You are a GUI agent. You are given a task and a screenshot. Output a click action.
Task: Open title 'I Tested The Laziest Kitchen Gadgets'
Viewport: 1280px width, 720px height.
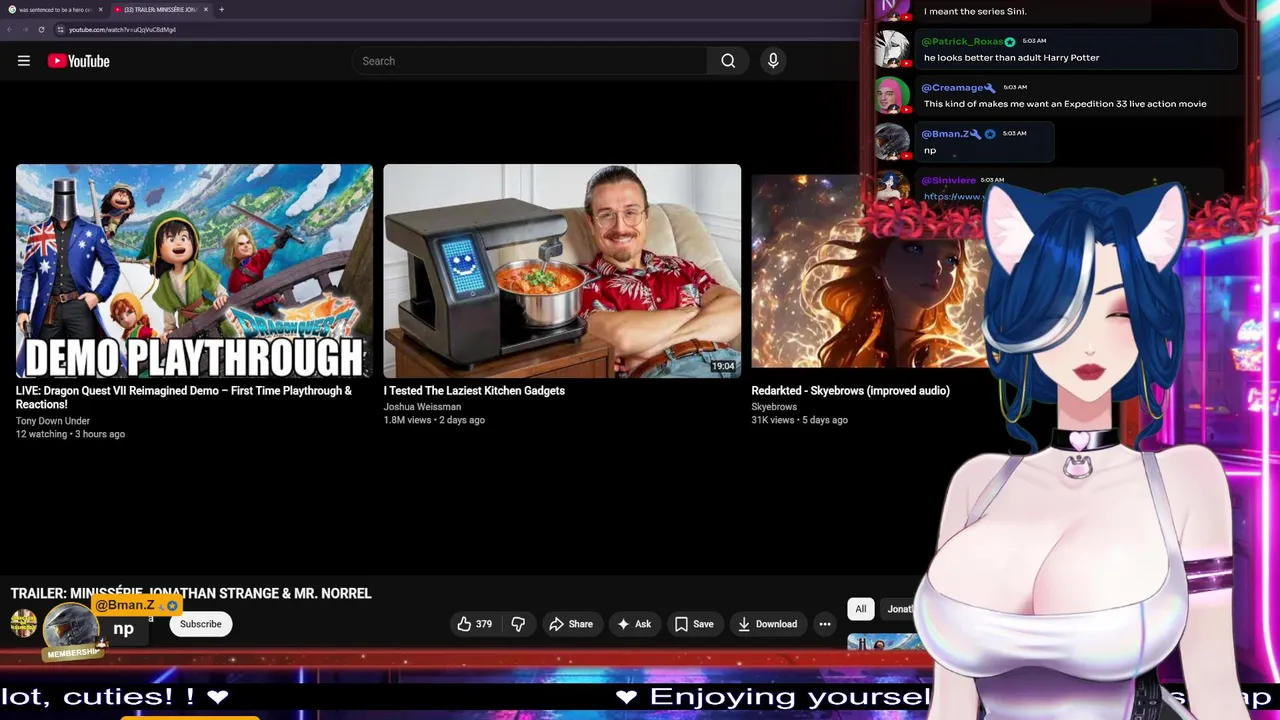[474, 391]
